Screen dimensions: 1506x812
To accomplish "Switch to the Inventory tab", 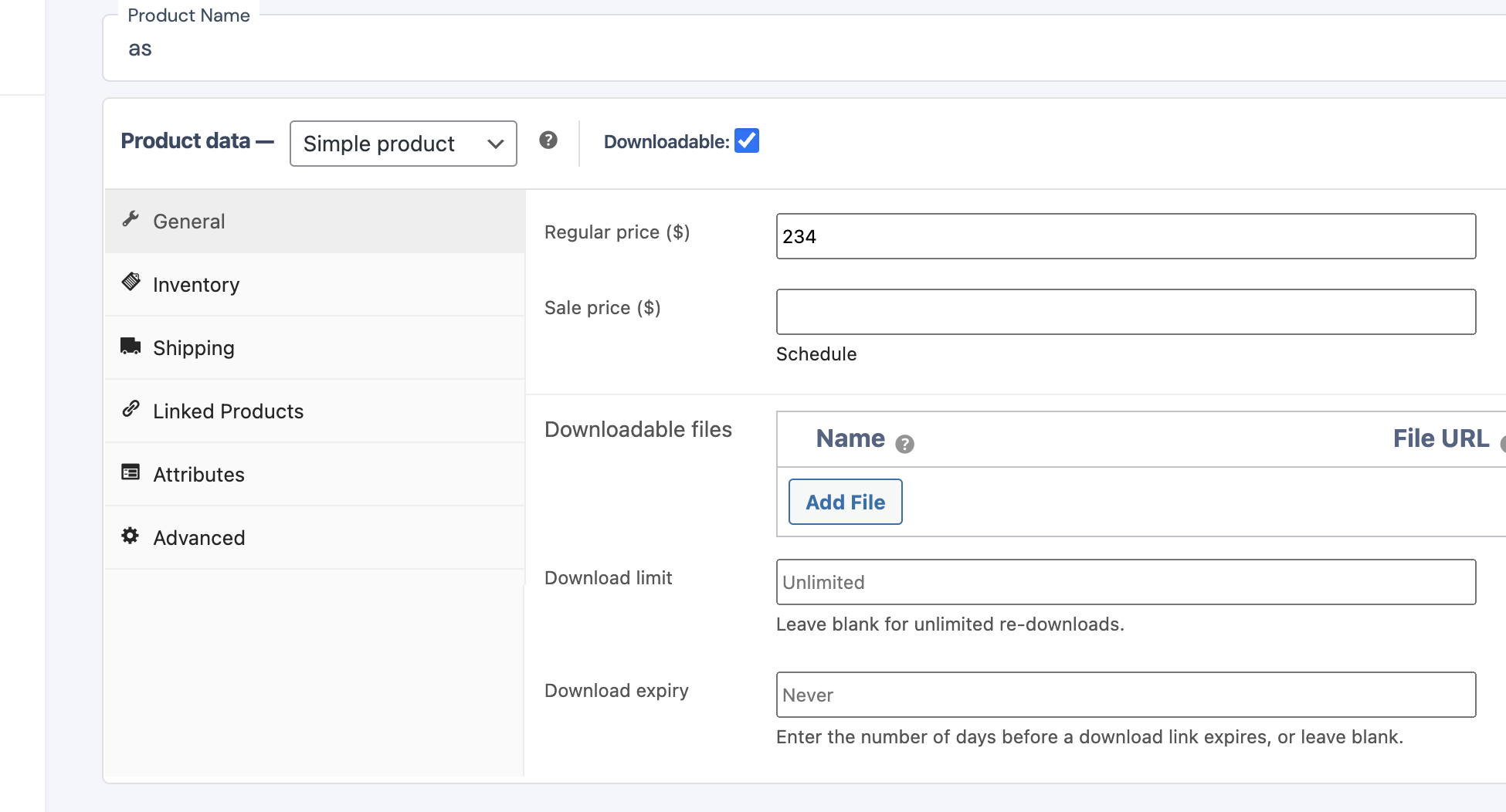I will click(315, 285).
